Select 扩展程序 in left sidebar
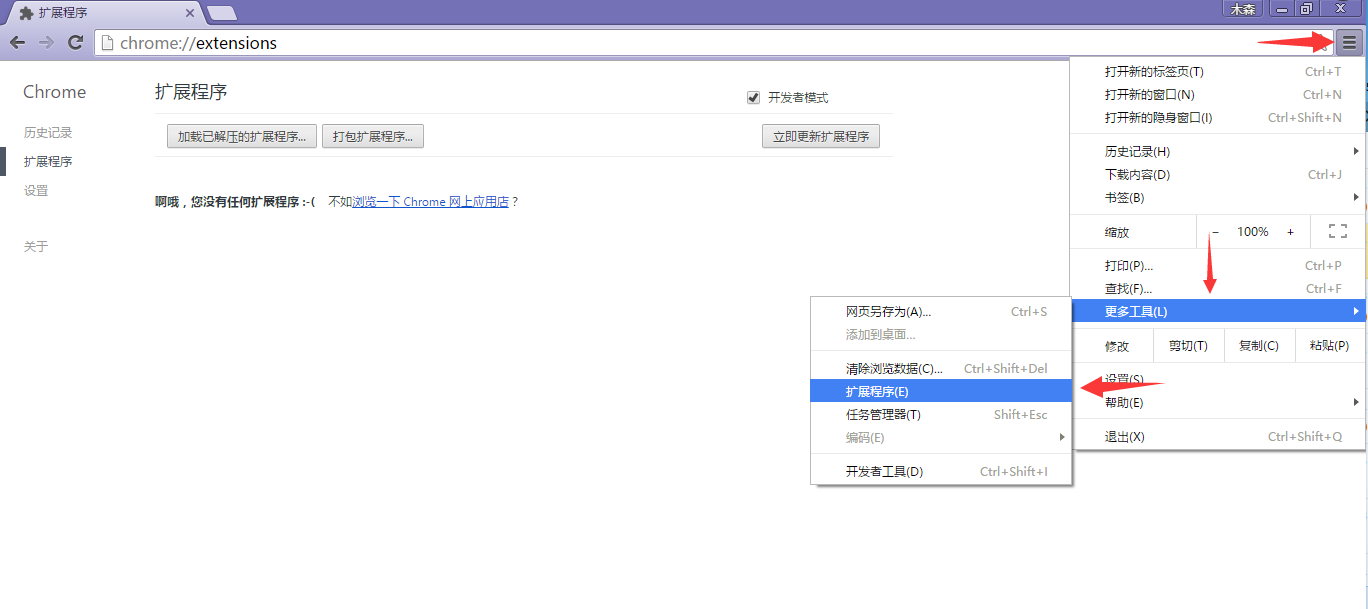1368x609 pixels. pos(48,161)
